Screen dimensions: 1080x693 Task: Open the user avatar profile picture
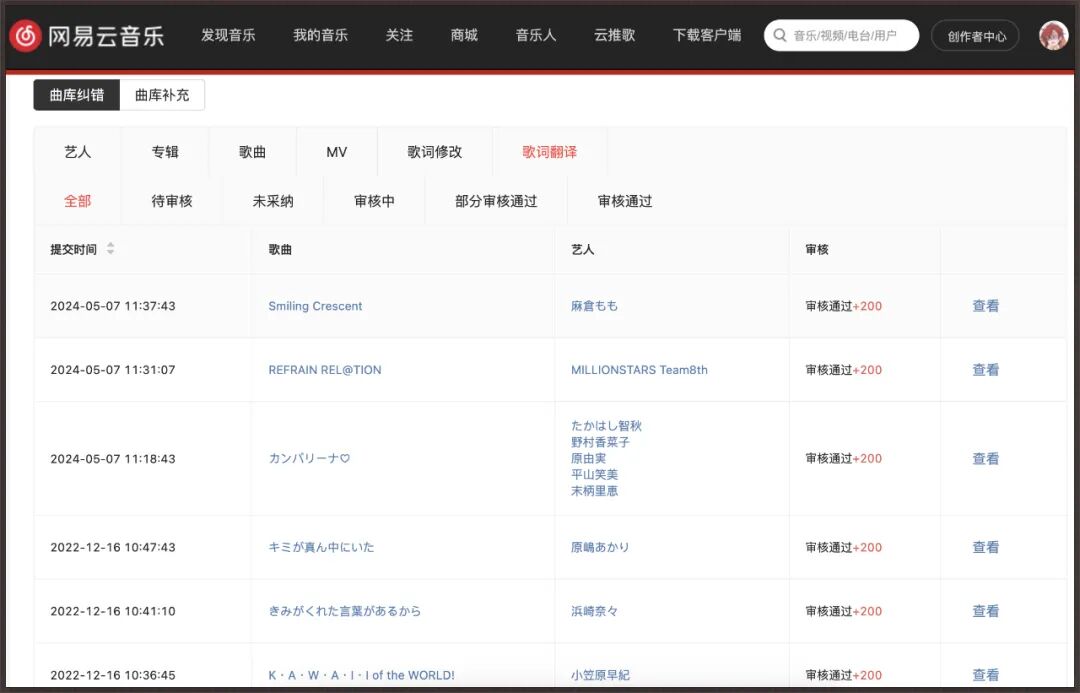coord(1053,36)
